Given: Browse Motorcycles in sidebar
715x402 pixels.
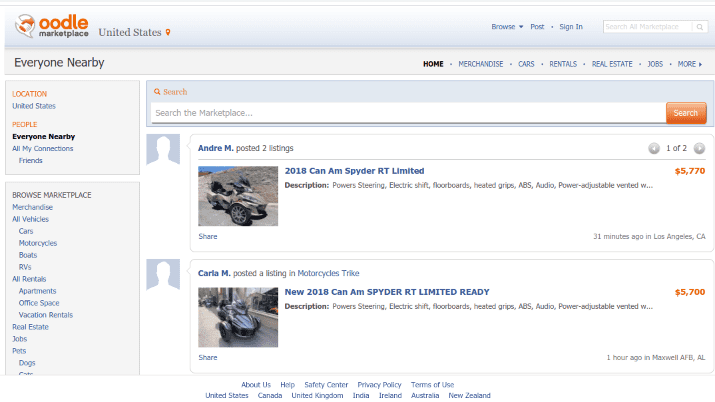Looking at the screenshot, I should click(x=38, y=243).
